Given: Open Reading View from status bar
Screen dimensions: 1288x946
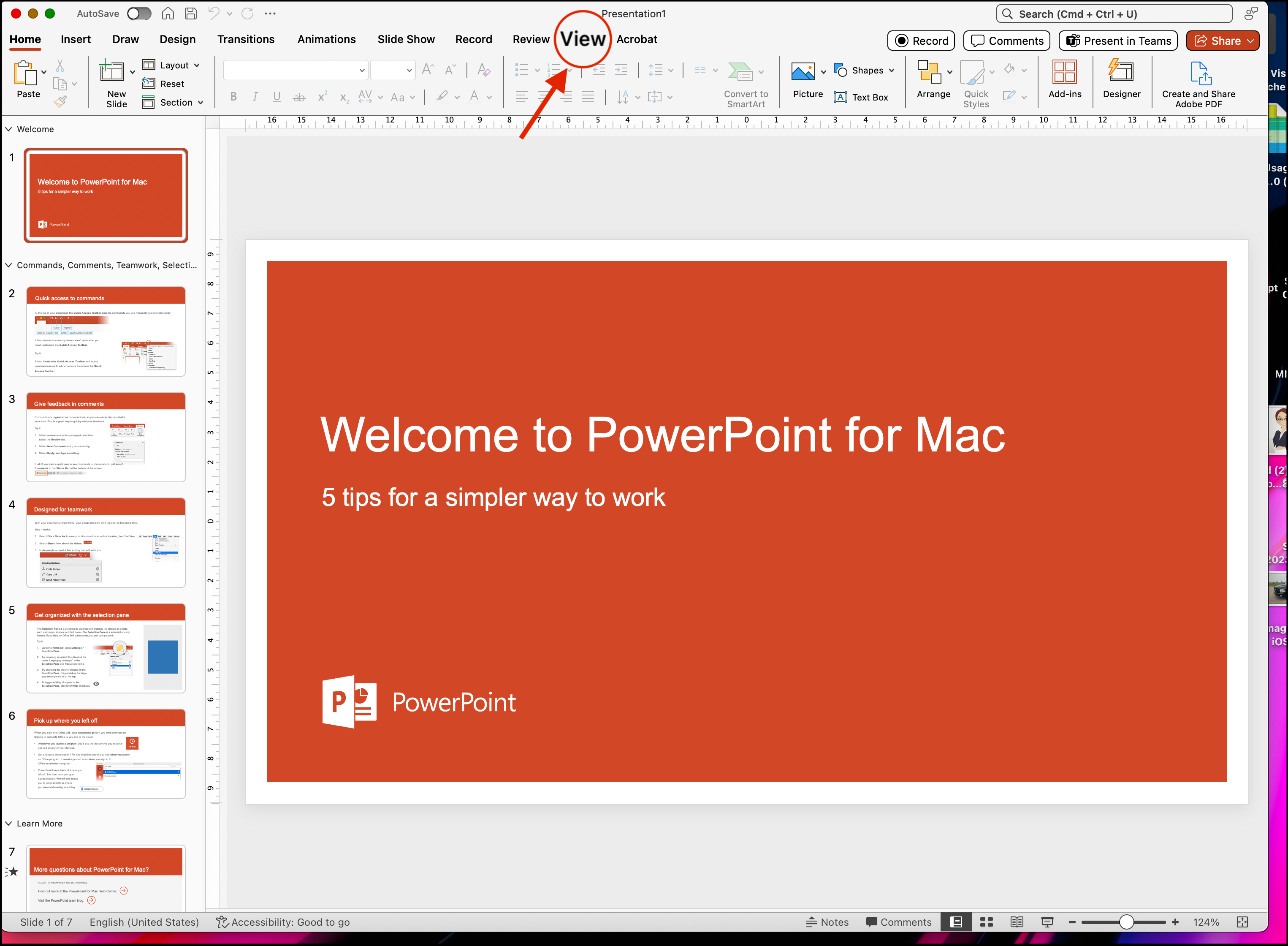Looking at the screenshot, I should [1017, 922].
